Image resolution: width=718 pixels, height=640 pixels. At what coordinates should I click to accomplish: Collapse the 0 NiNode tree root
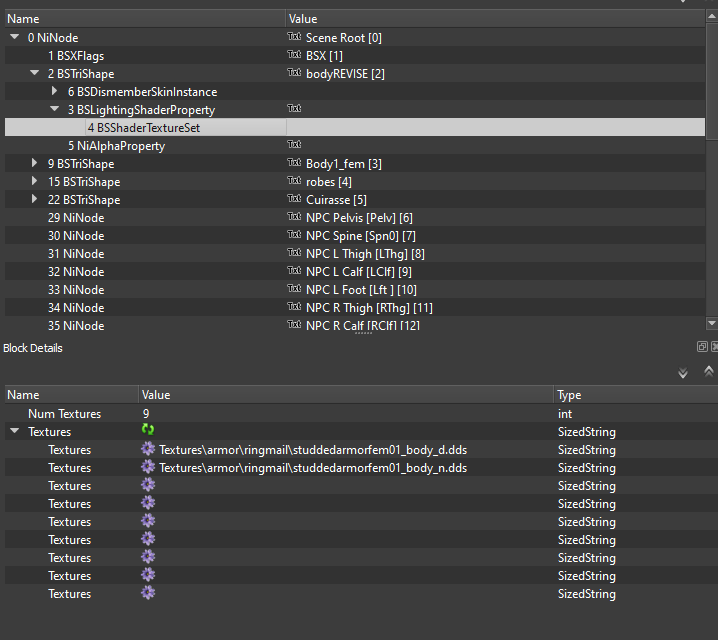pos(15,37)
